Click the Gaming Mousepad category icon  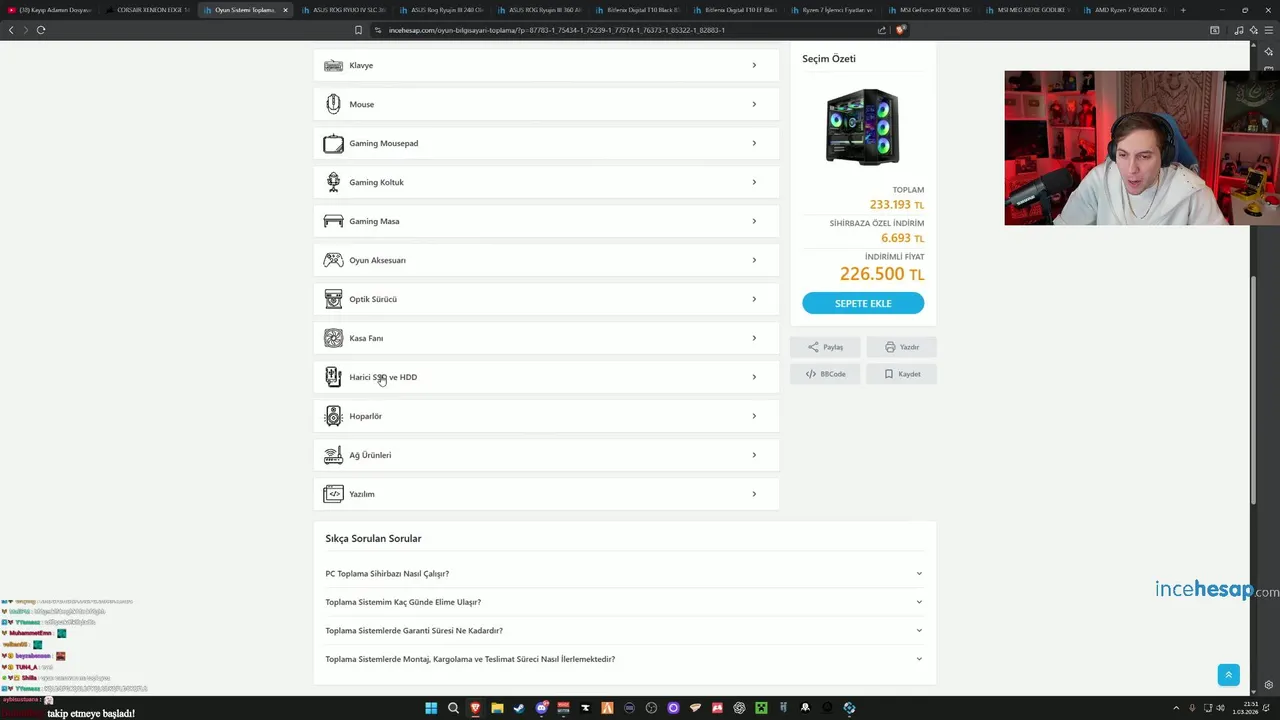pos(333,143)
